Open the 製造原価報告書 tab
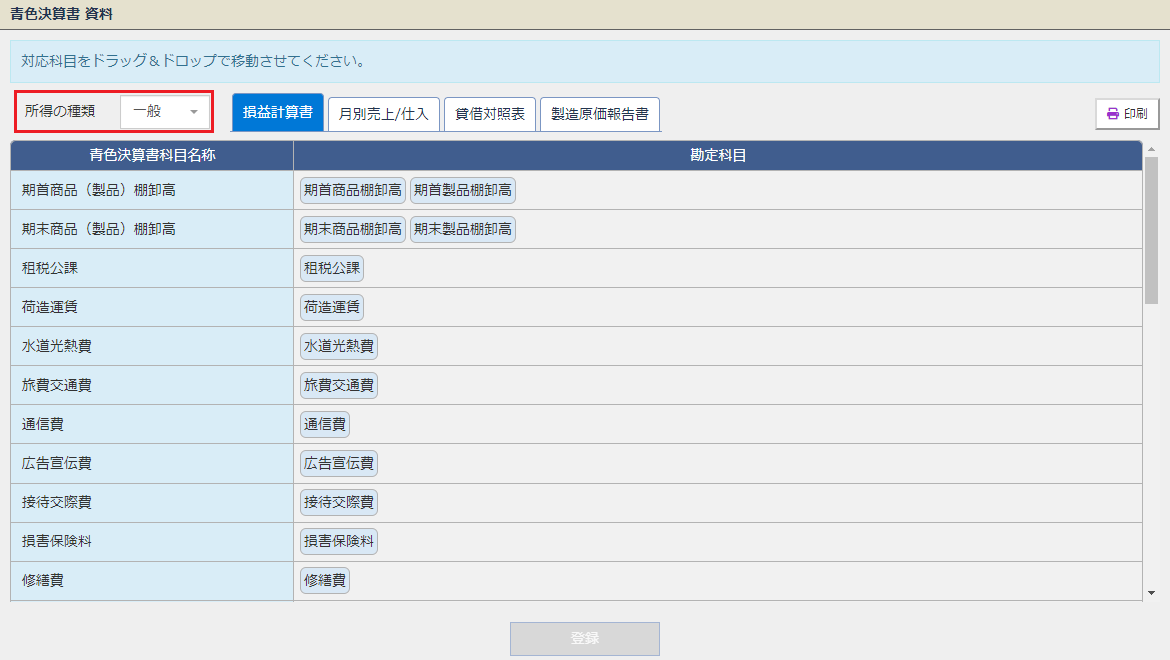The height and width of the screenshot is (660, 1170). [600, 114]
